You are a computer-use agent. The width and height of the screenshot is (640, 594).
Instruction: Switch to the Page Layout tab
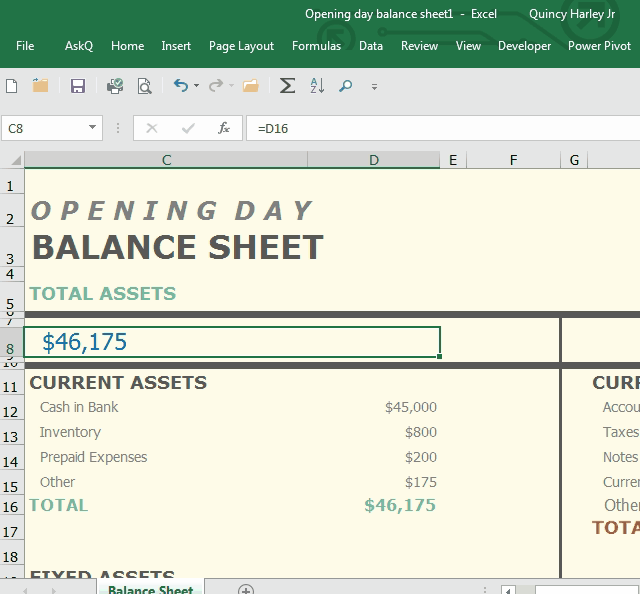pyautogui.click(x=241, y=46)
